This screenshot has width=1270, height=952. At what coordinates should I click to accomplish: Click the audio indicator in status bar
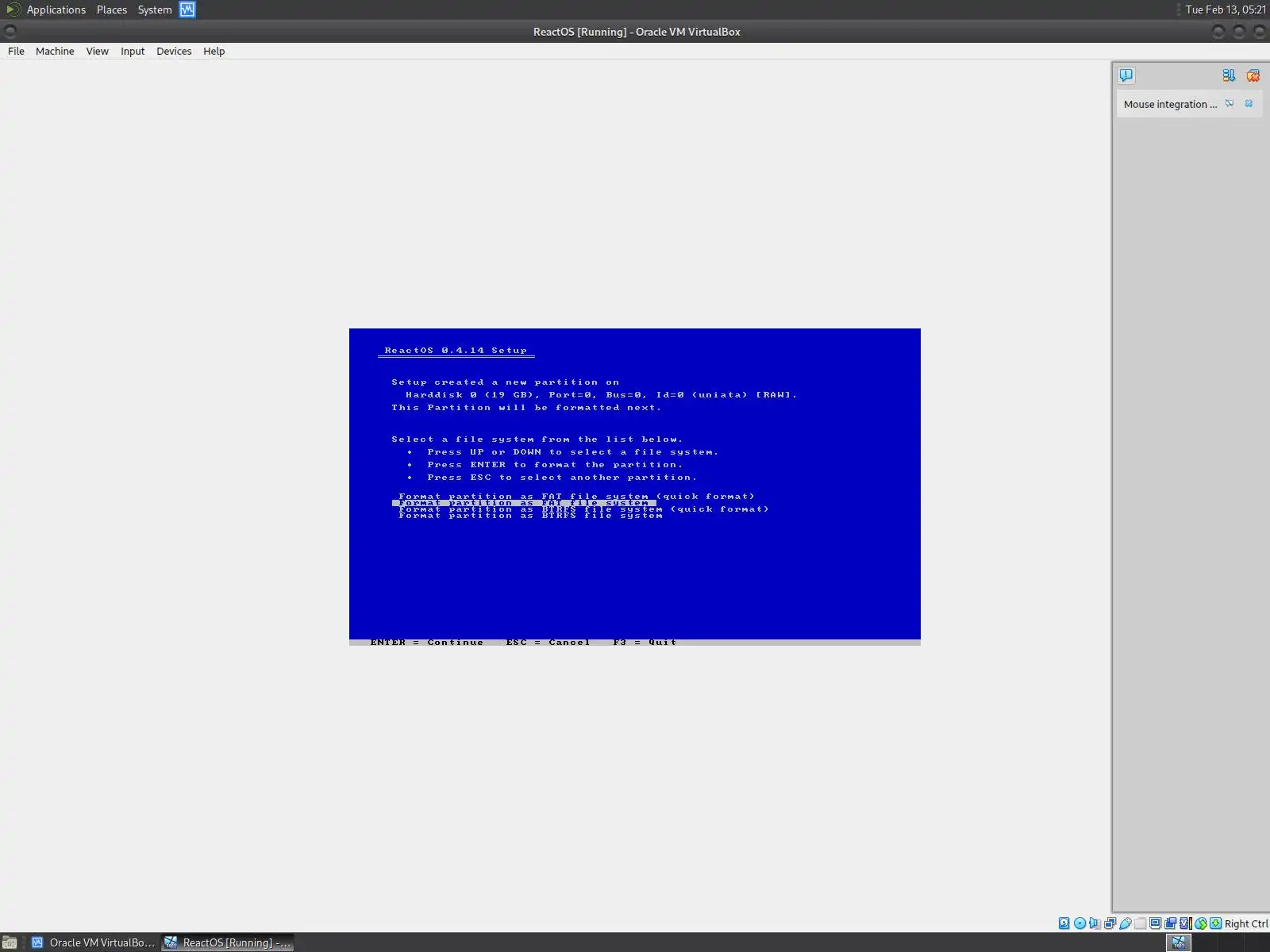point(1095,923)
